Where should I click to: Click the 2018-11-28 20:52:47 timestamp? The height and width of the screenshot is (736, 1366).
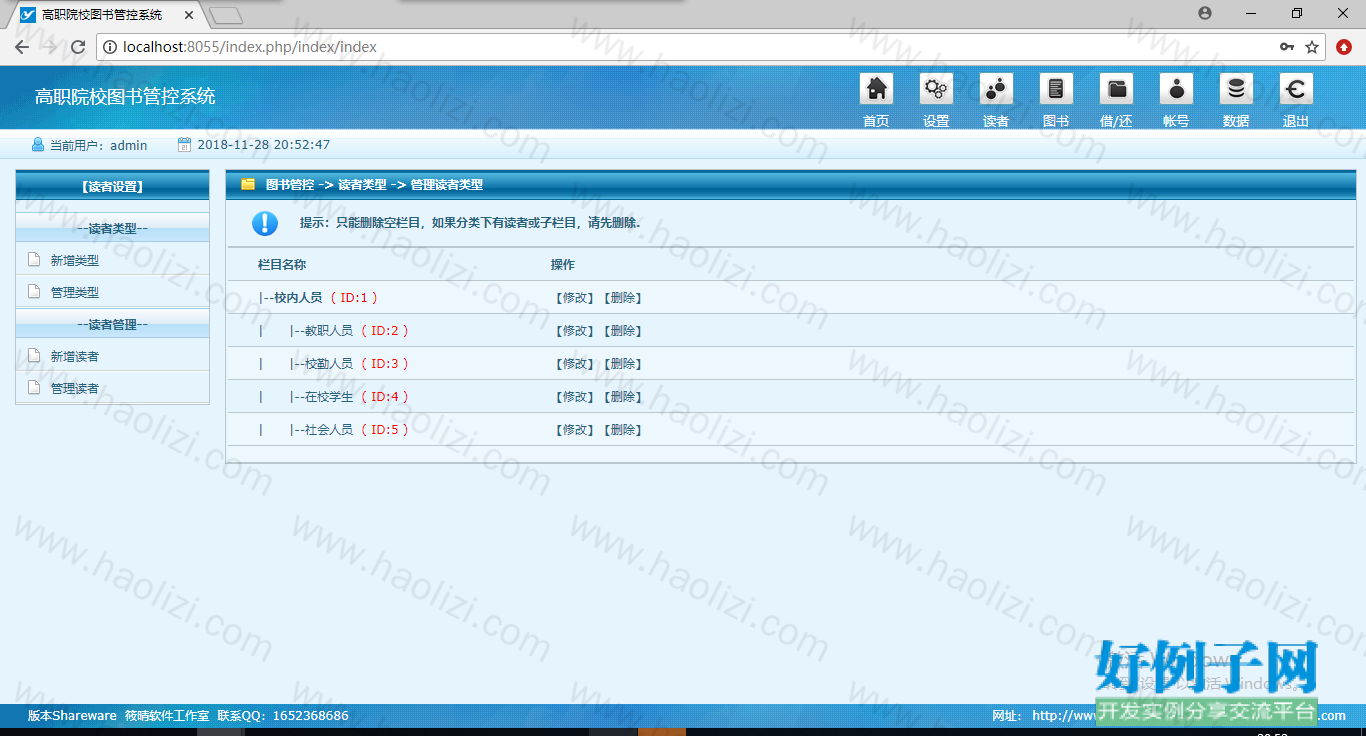[264, 145]
